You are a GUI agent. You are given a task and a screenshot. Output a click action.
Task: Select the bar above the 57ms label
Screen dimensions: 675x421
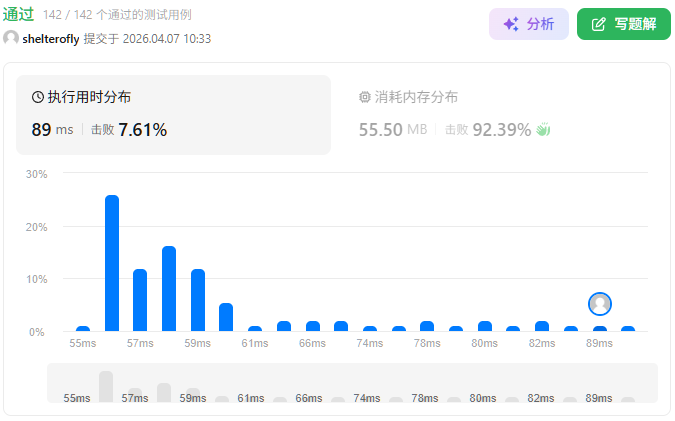pyautogui.click(x=140, y=300)
